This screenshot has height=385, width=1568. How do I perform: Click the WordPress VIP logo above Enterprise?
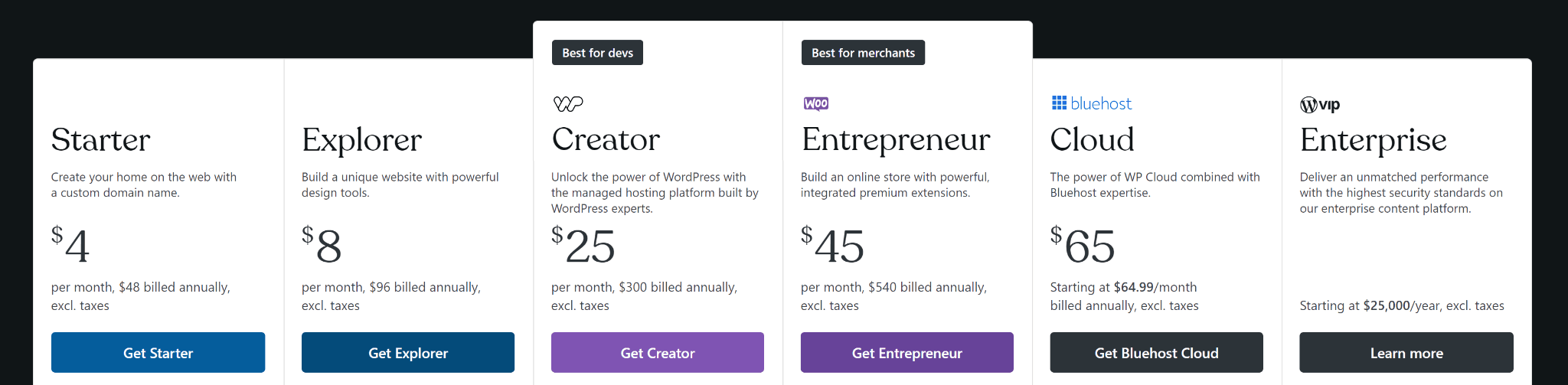(x=1320, y=105)
